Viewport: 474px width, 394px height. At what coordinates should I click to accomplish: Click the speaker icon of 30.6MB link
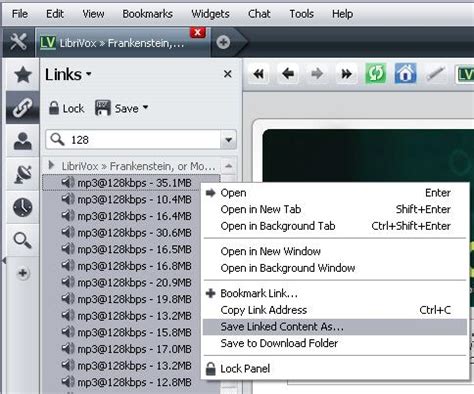[68, 232]
